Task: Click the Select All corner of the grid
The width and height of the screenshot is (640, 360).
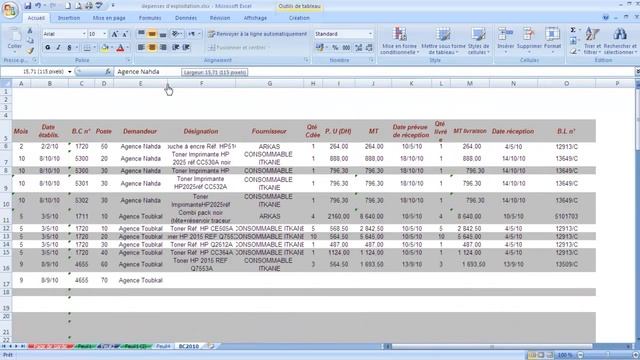Action: [x=6, y=83]
